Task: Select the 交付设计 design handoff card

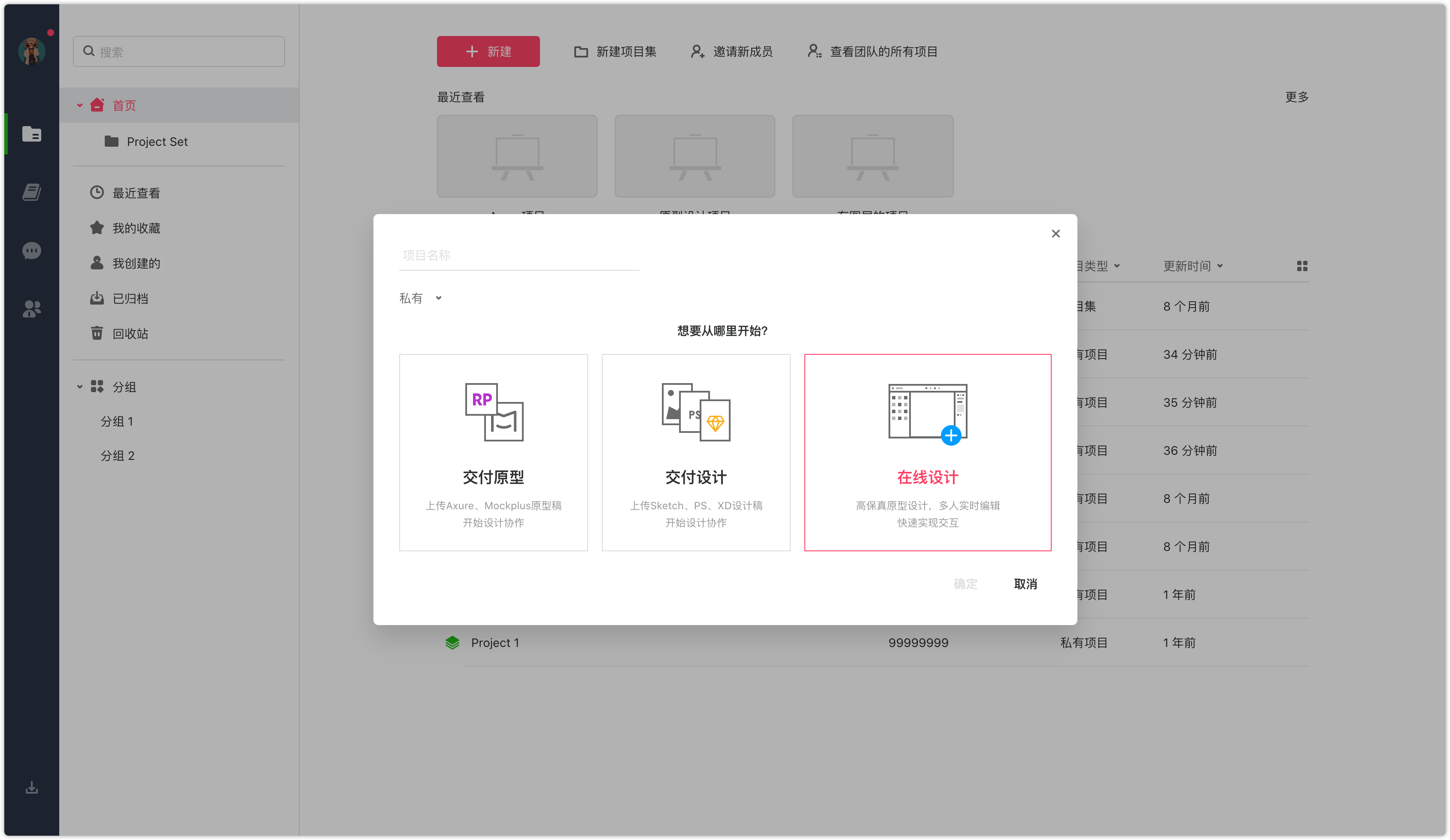Action: (696, 452)
